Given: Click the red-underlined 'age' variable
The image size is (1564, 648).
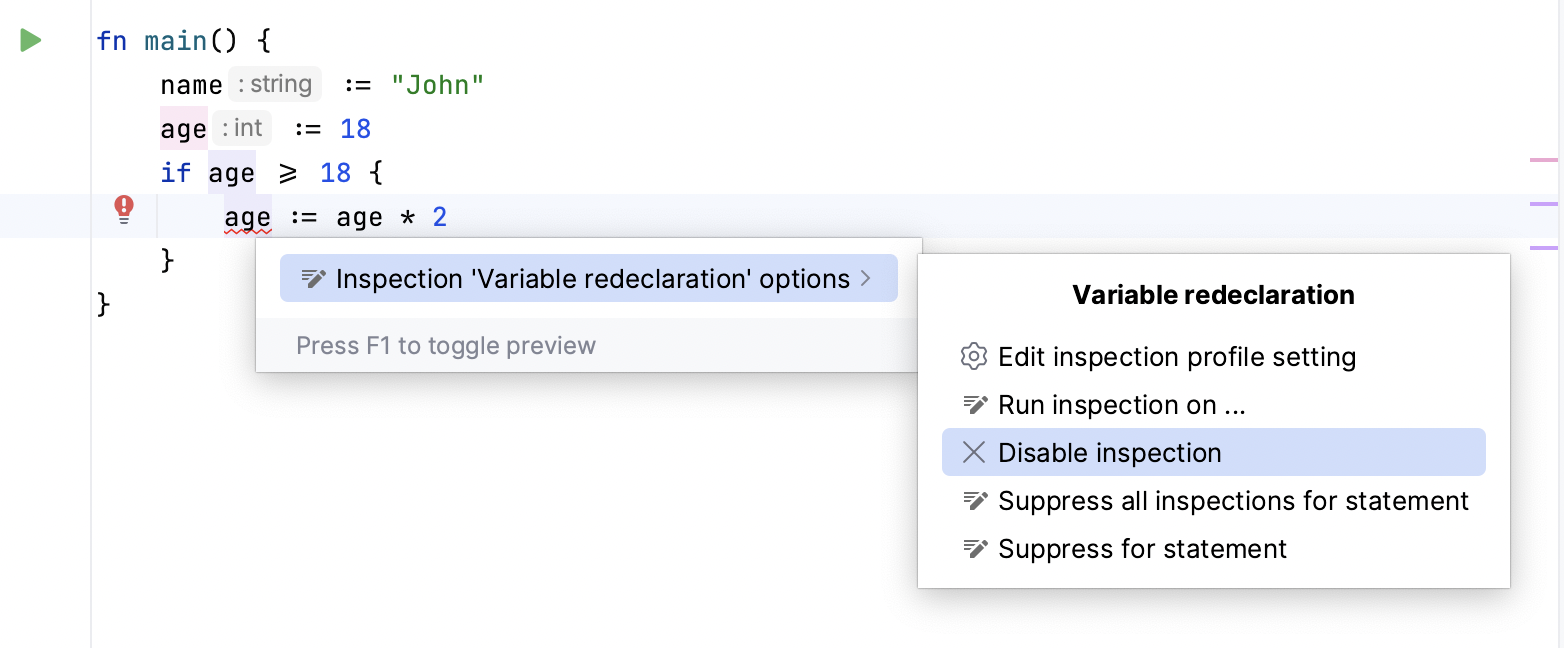Looking at the screenshot, I should [x=247, y=216].
